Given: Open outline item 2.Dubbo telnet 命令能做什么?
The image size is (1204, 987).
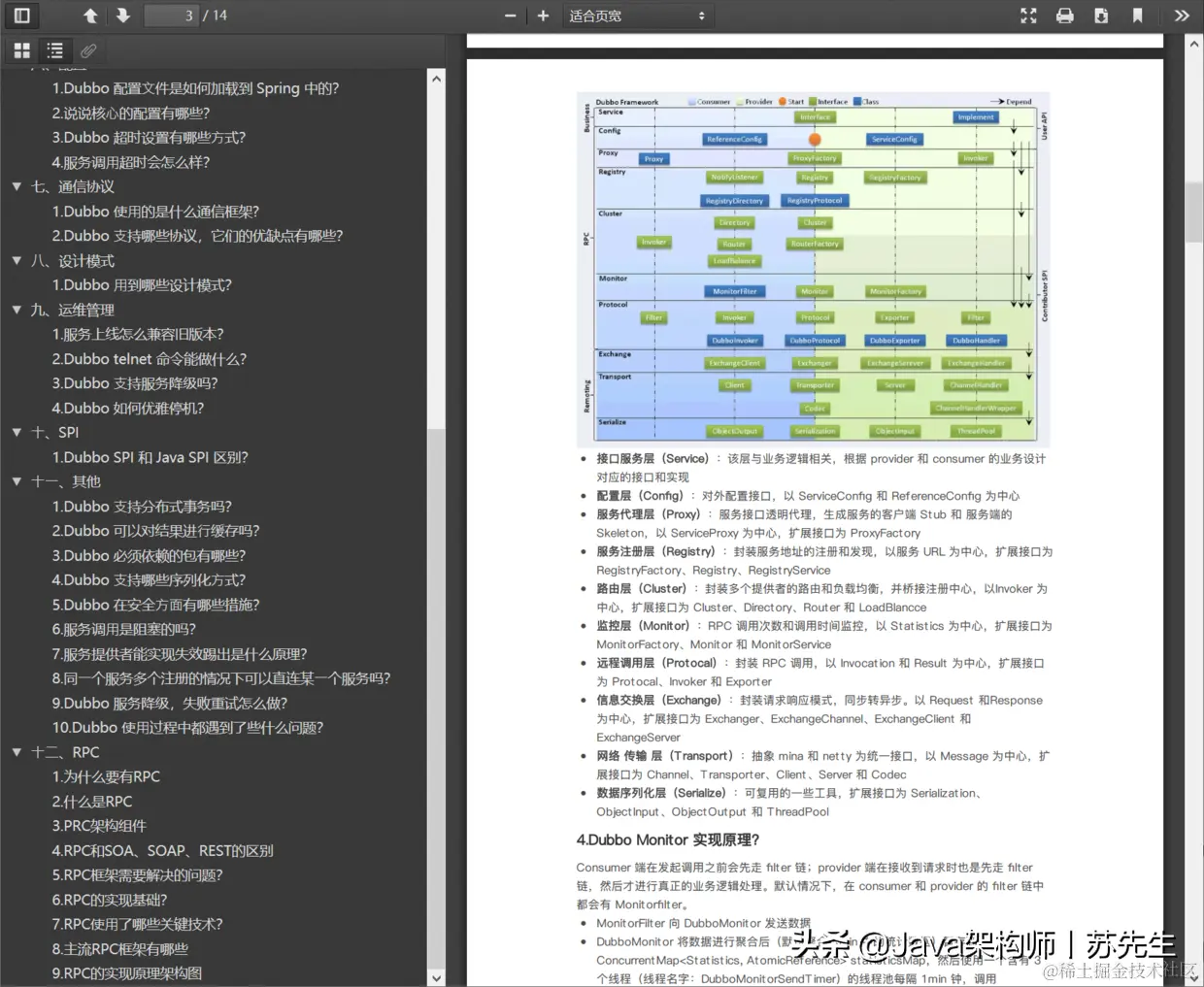Looking at the screenshot, I should 150,359.
